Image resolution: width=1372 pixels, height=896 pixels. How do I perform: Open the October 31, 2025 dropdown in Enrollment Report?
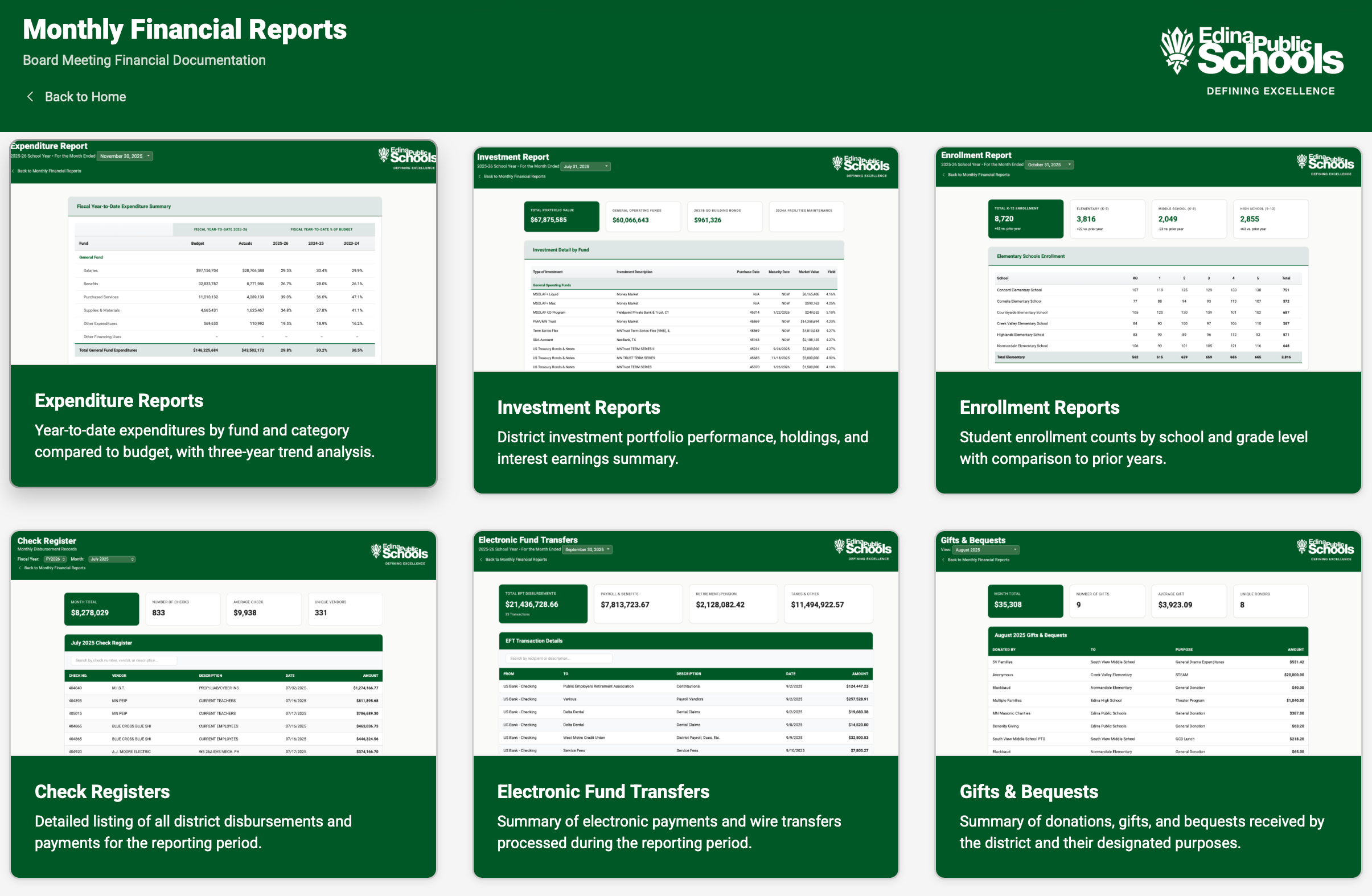(1049, 165)
